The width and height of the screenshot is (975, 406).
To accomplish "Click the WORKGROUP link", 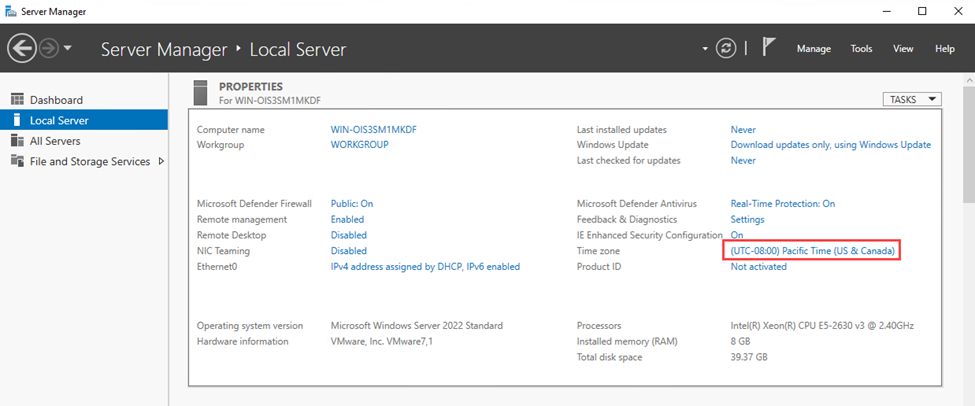I will 359,145.
